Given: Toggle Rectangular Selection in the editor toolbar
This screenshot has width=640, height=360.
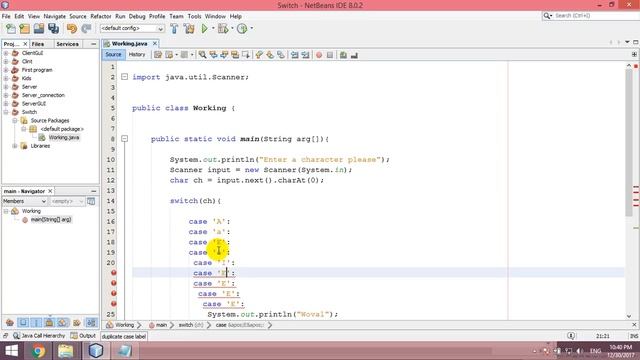Looking at the screenshot, I should 246,55.
